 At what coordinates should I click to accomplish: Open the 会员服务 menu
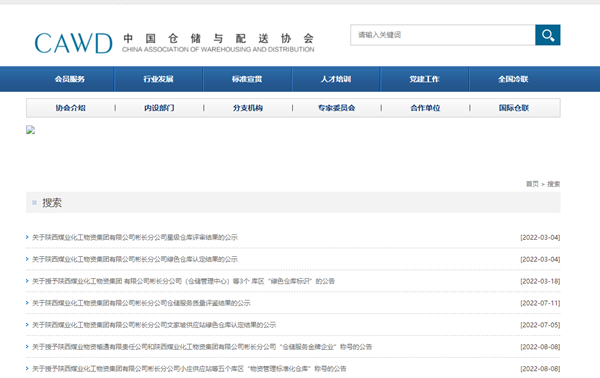[x=70, y=79]
